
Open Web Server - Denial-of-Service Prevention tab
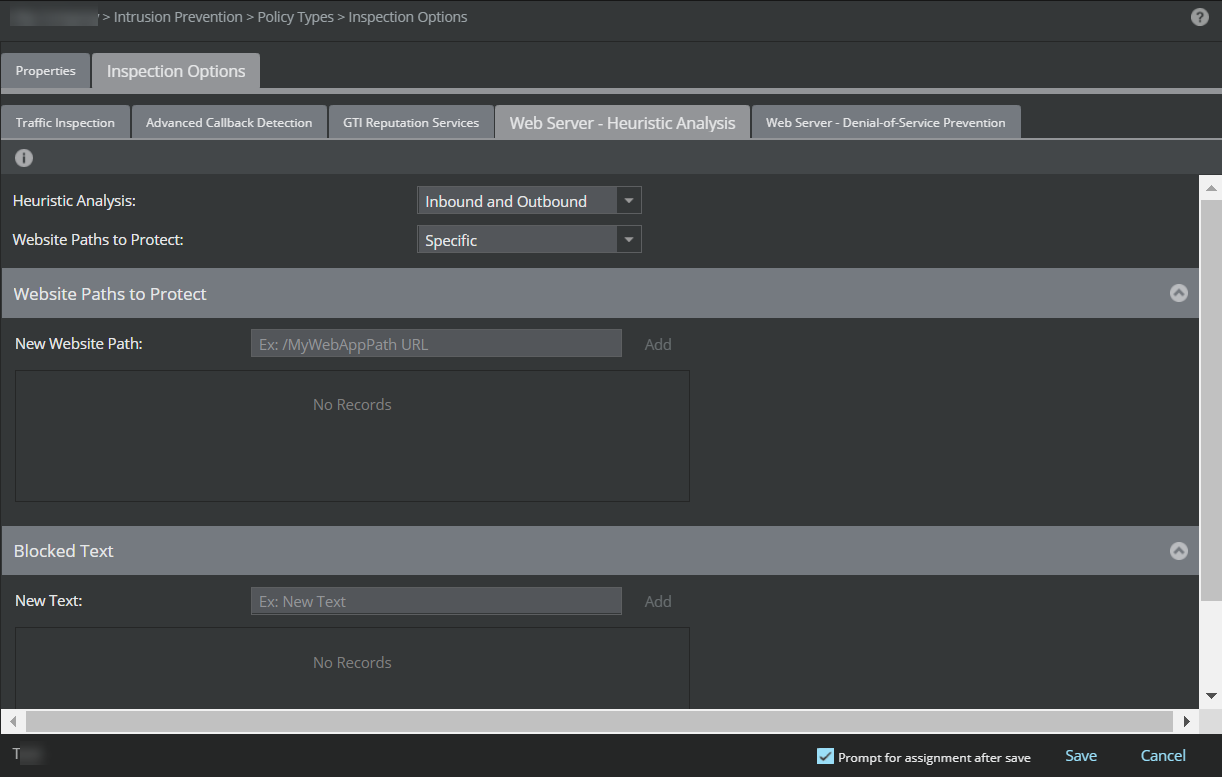(x=886, y=122)
